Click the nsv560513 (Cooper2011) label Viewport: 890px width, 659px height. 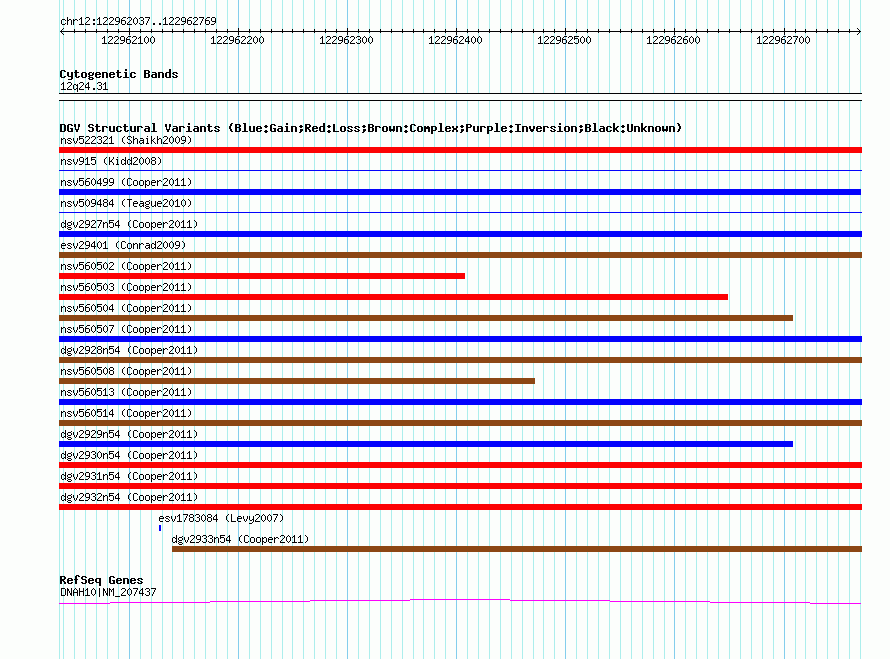click(x=126, y=392)
